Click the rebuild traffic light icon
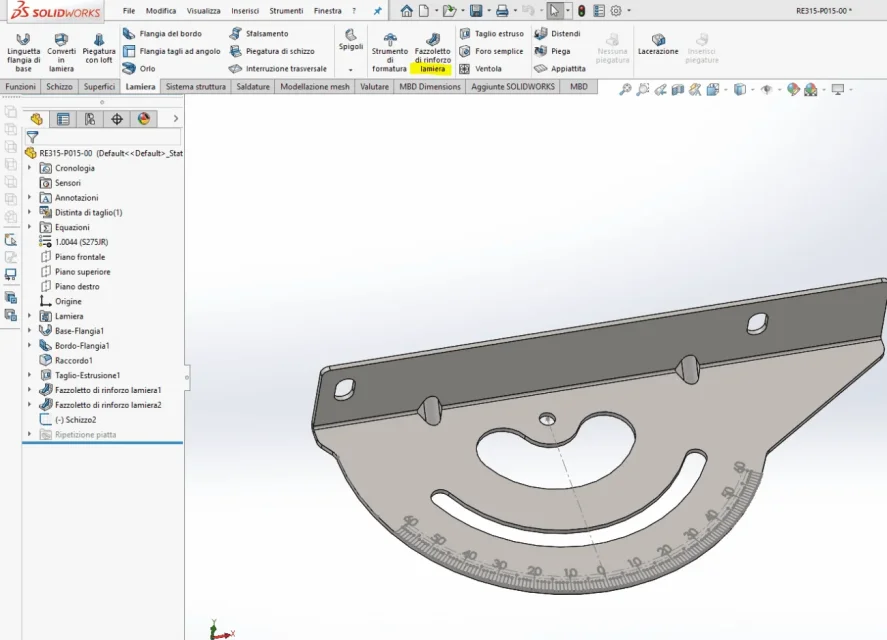The height and width of the screenshot is (640, 887). pyautogui.click(x=581, y=11)
